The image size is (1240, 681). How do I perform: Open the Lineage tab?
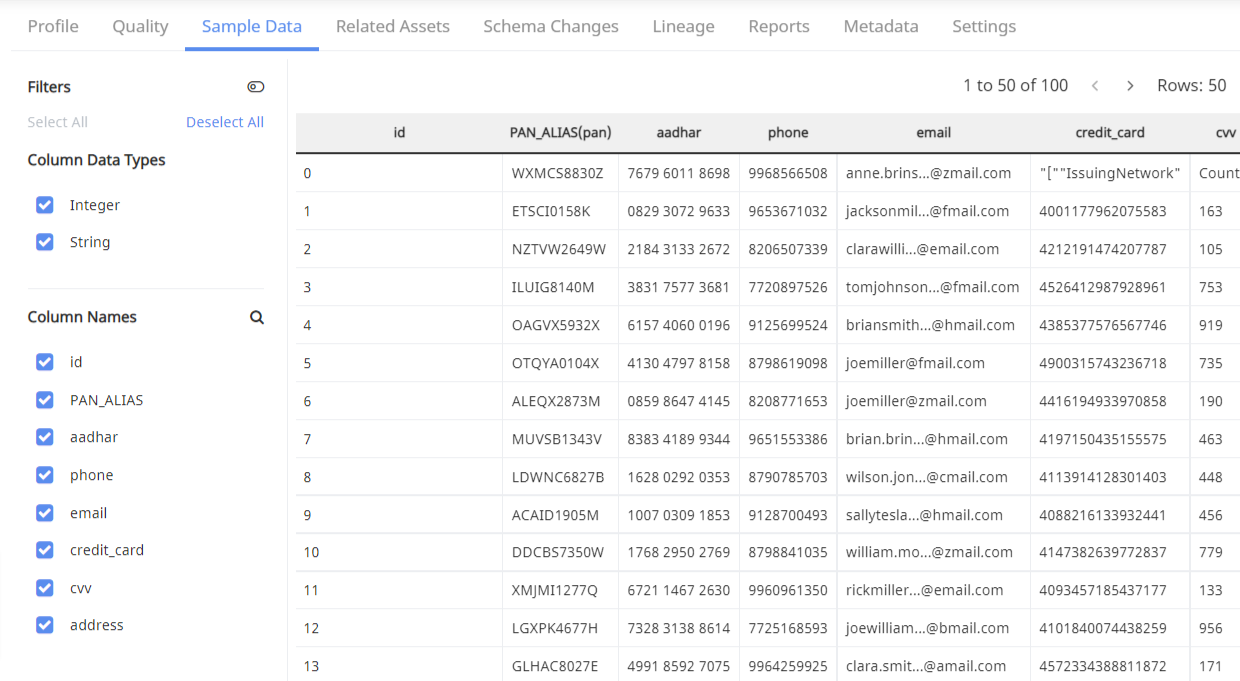[x=683, y=26]
